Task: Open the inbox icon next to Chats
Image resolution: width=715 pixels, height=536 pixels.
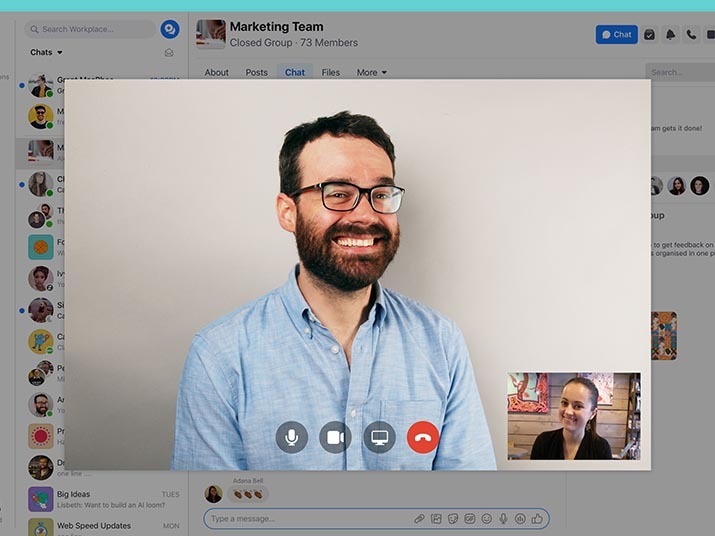Action: coord(169,53)
